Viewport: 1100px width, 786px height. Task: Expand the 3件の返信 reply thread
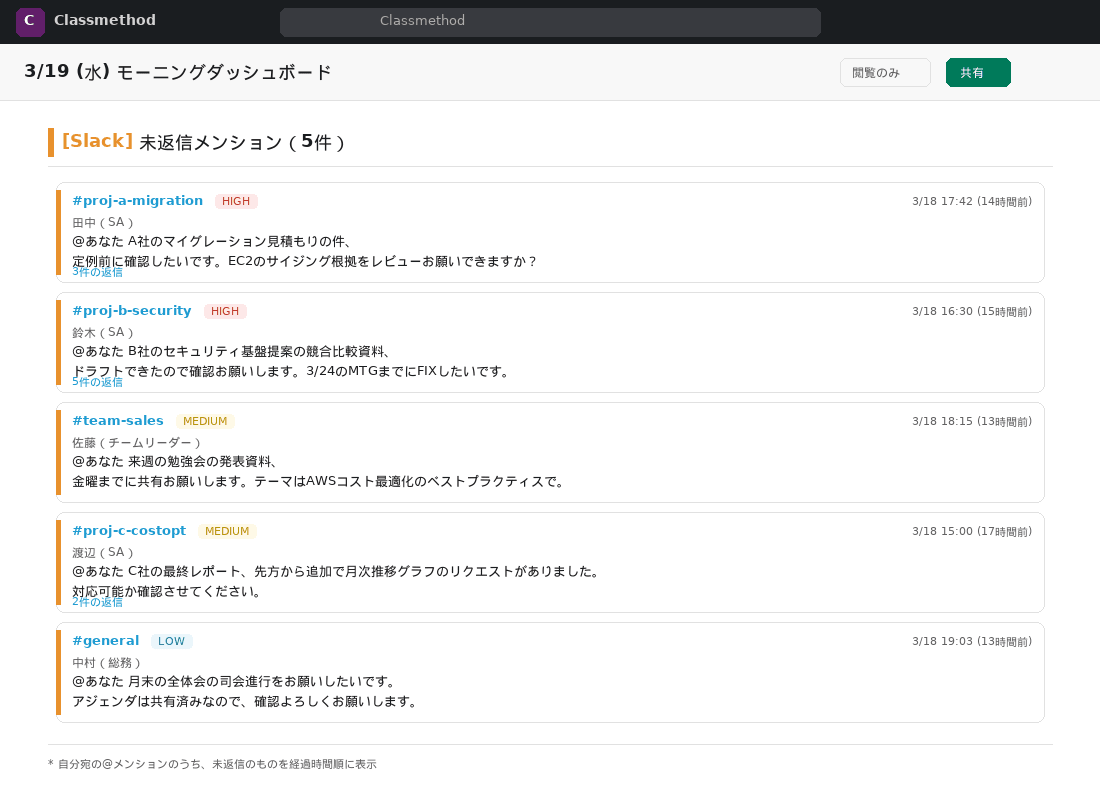point(97,272)
